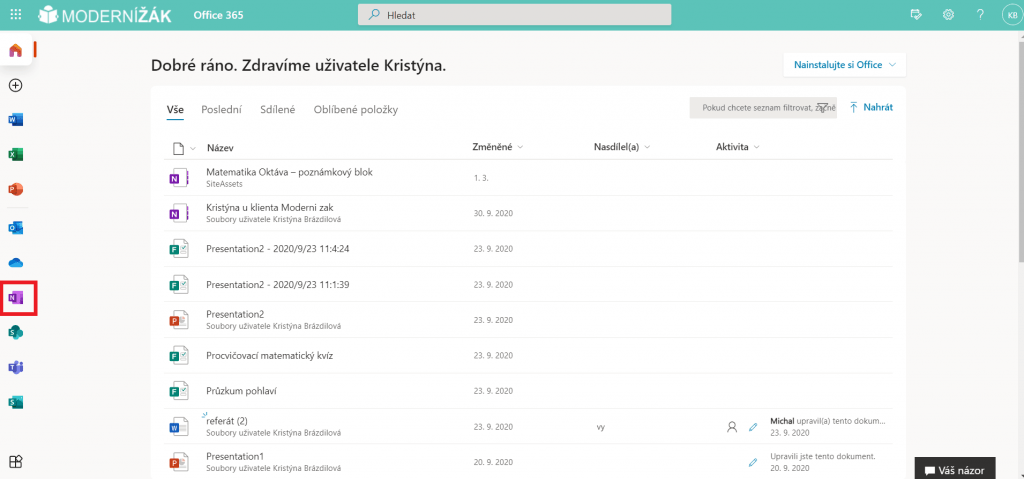Viewport: 1024px width, 479px height.
Task: Click the Create new plus icon
Action: pos(15,85)
